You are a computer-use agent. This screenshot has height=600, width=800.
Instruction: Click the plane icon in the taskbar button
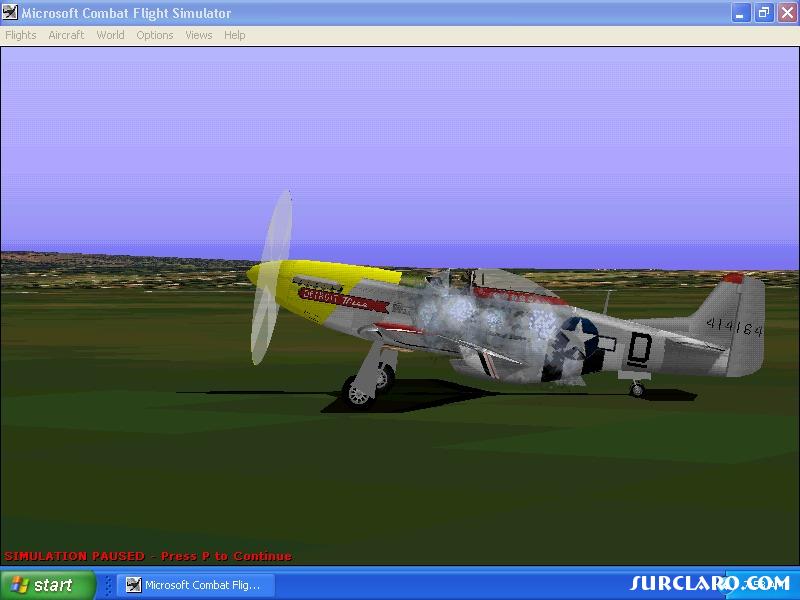(x=133, y=585)
